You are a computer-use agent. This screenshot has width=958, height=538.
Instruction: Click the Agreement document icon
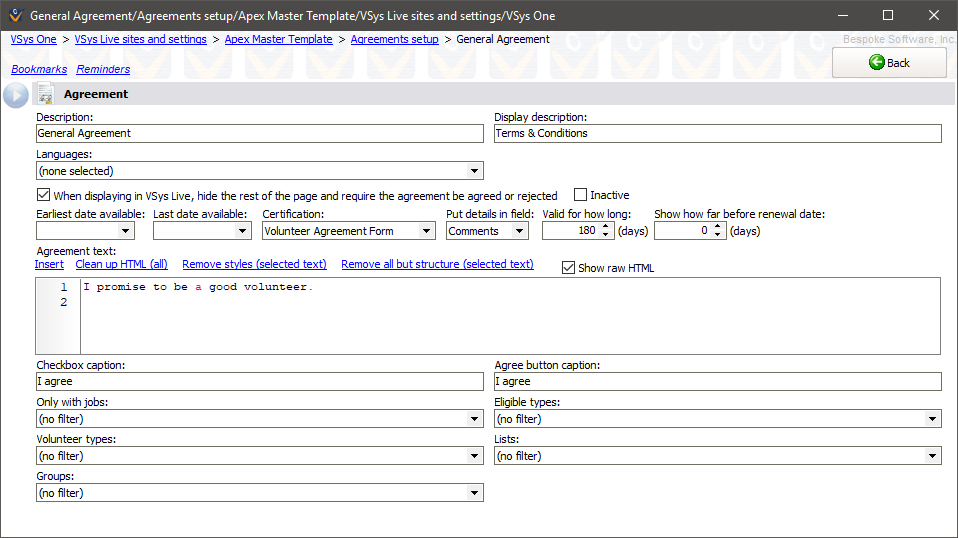45,95
